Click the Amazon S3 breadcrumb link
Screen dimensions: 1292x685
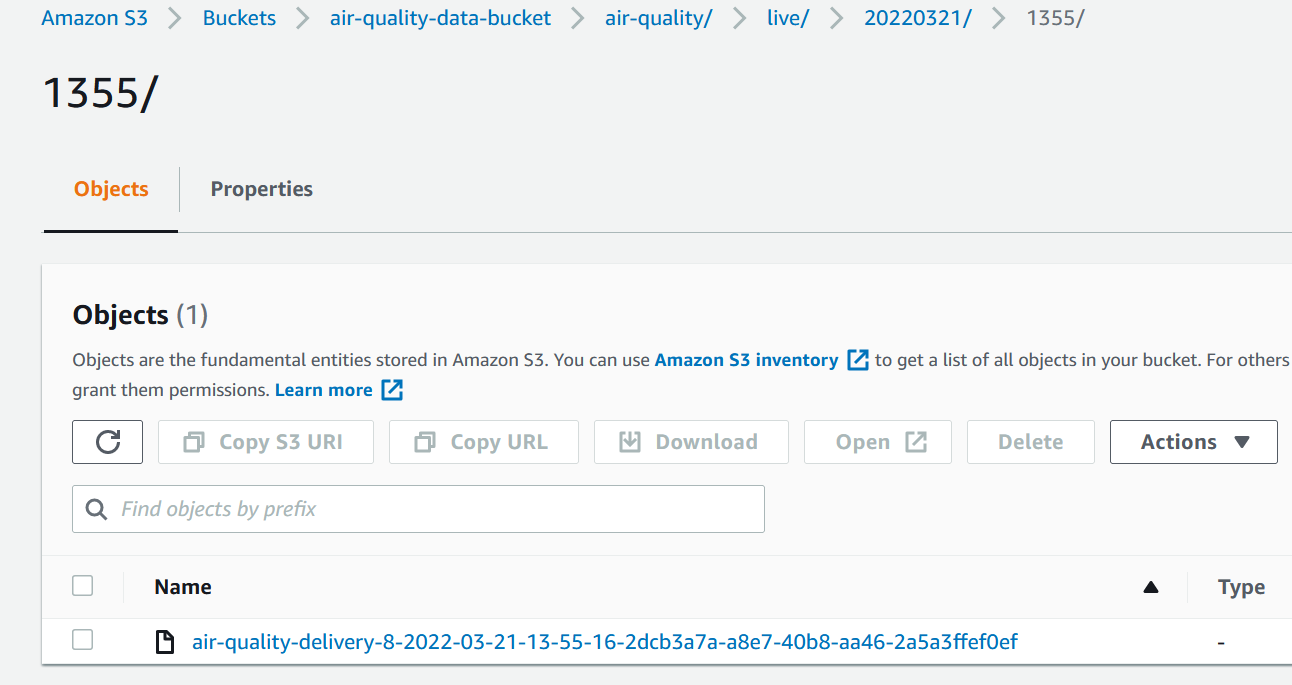[x=95, y=18]
